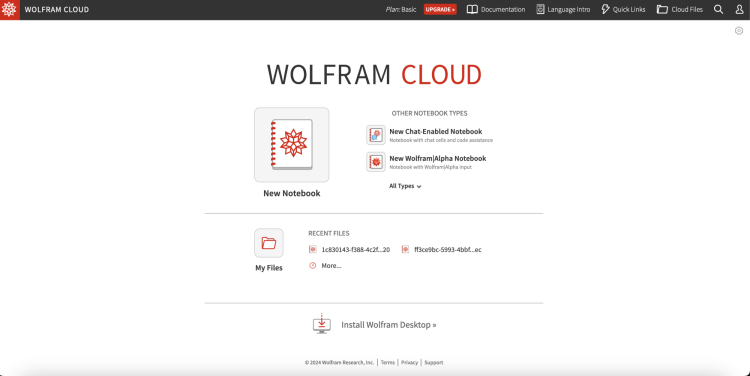Click the UPGRADE button
The image size is (750, 376).
(x=440, y=10)
